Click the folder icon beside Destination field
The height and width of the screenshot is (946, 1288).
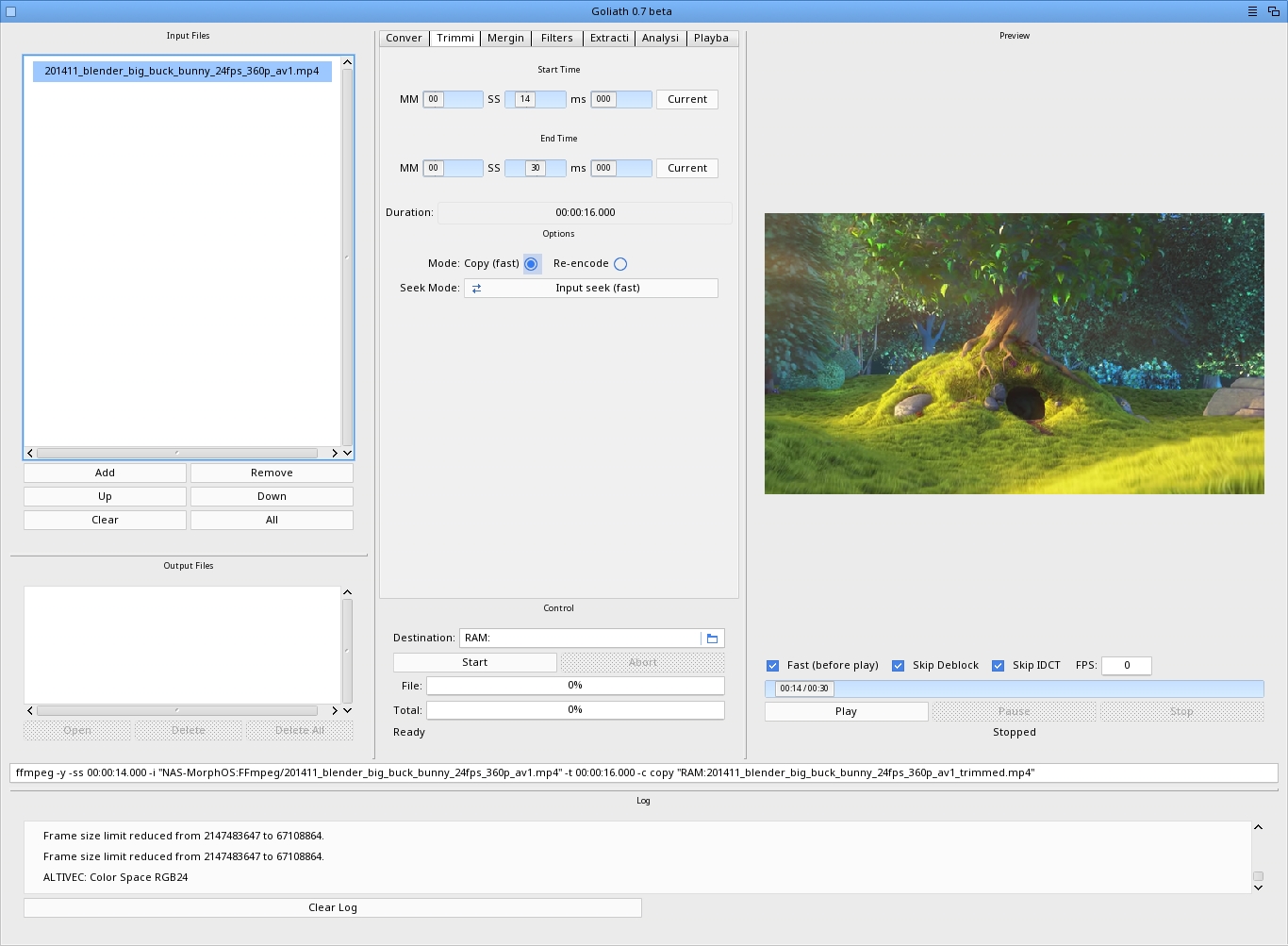tap(712, 639)
